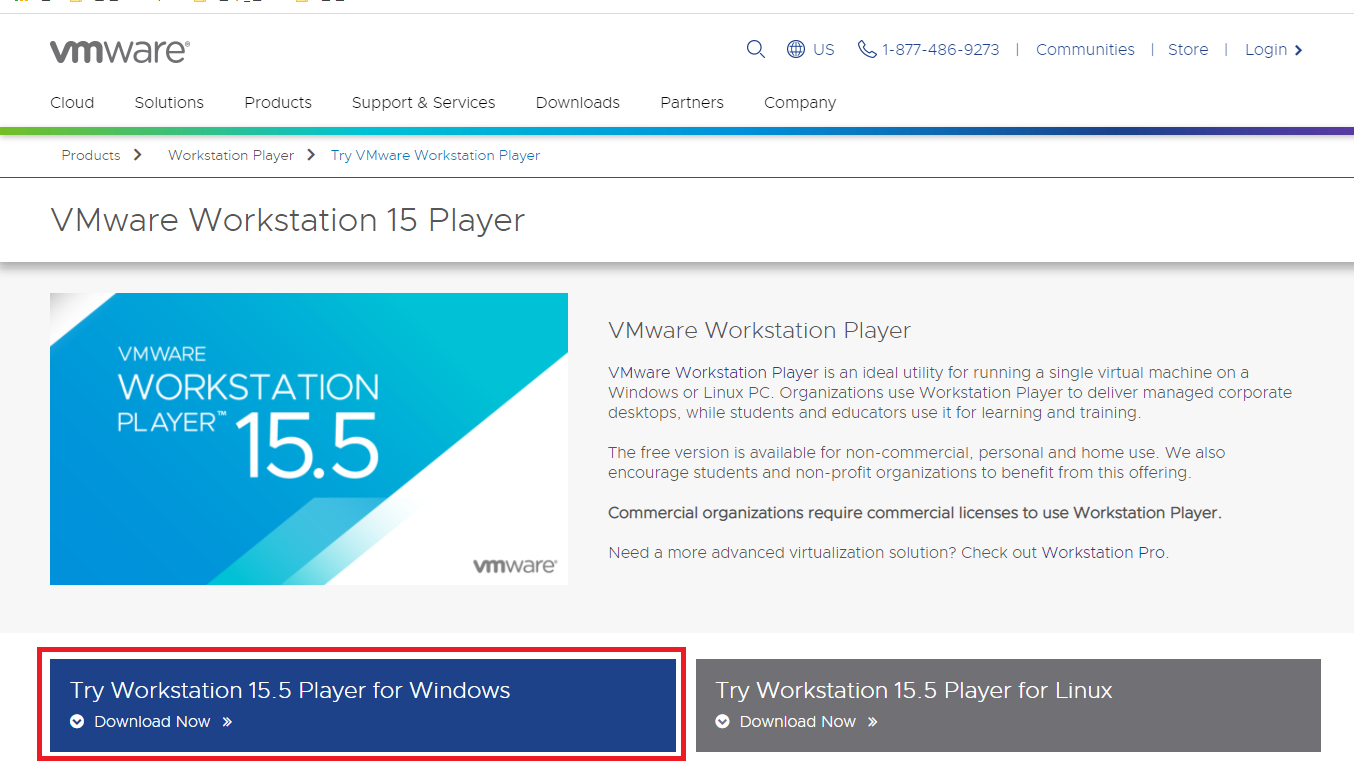Screen dimensions: 1354x783
Task: Click the VMware Workstation 15 Player heading
Action: [x=287, y=220]
